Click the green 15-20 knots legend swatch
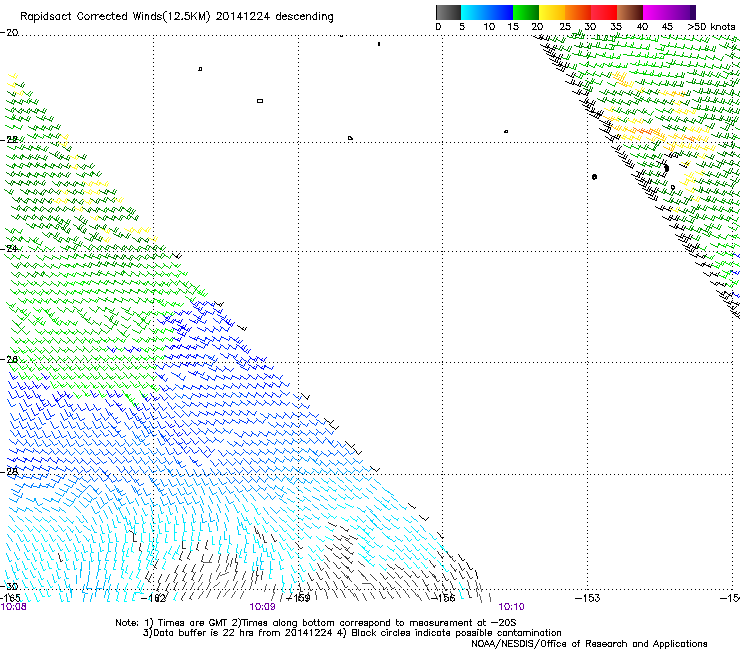 526,12
